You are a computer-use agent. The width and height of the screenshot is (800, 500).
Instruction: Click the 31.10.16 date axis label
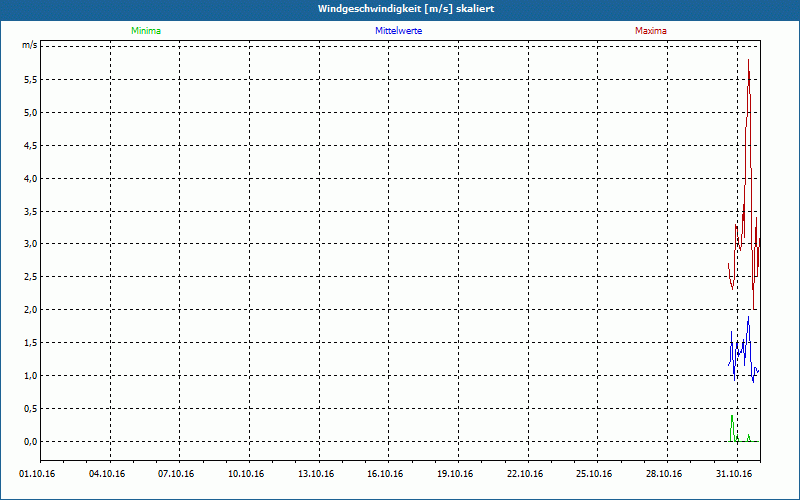click(x=734, y=474)
